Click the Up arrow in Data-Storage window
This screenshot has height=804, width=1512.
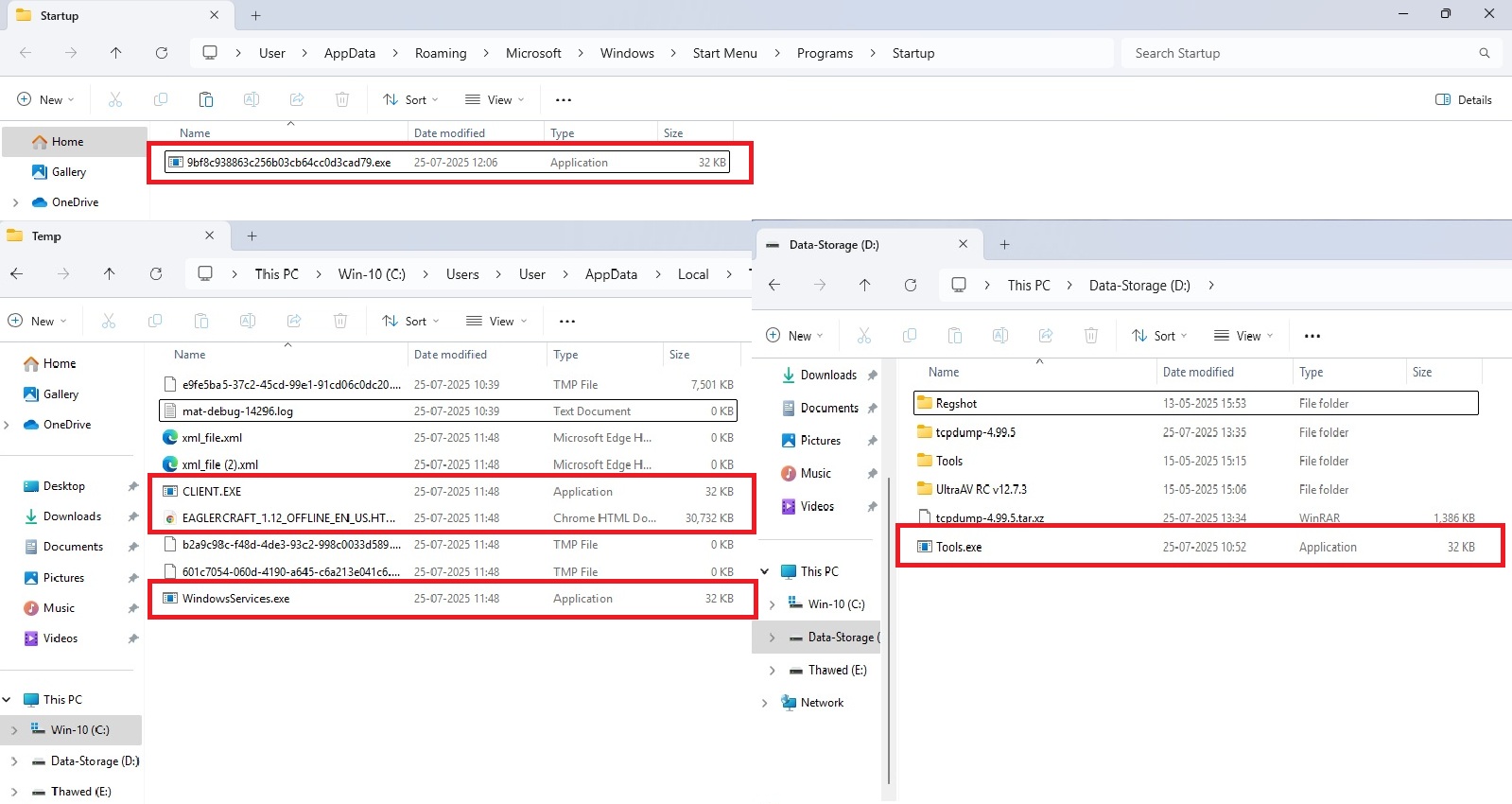point(864,285)
